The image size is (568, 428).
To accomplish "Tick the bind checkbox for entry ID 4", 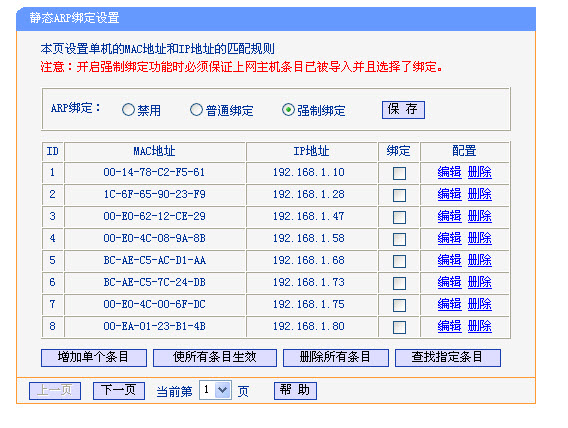I will 399,239.
